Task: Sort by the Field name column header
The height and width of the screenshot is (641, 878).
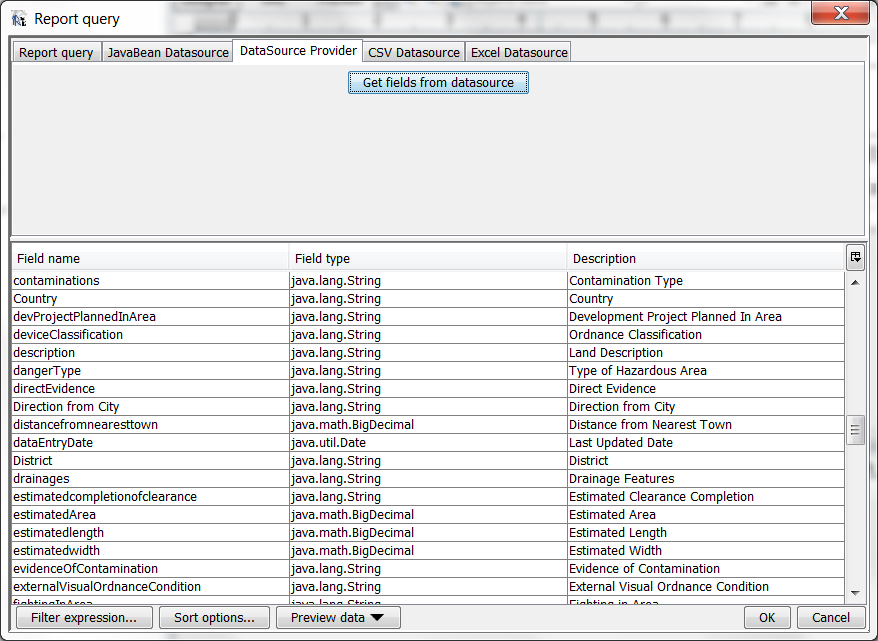Action: click(150, 258)
